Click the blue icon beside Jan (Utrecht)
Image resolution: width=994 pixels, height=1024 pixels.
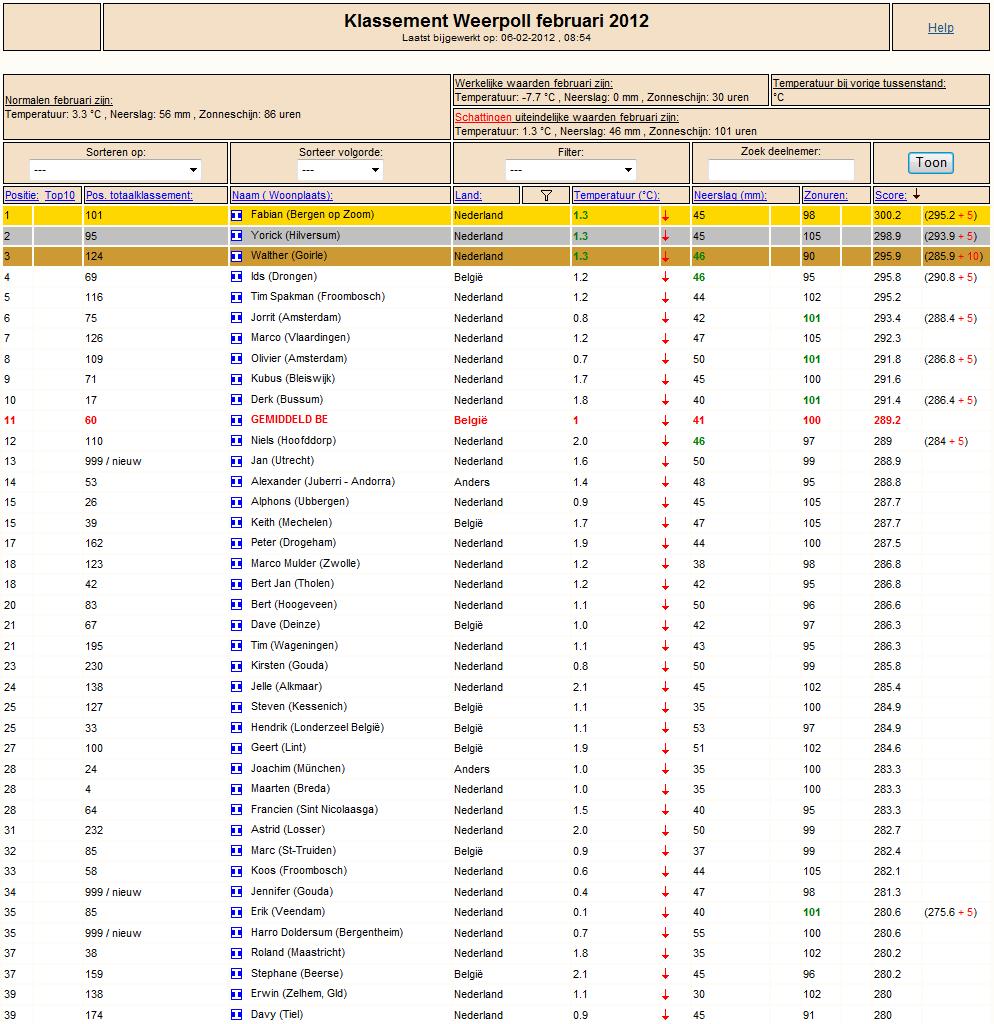(x=236, y=461)
